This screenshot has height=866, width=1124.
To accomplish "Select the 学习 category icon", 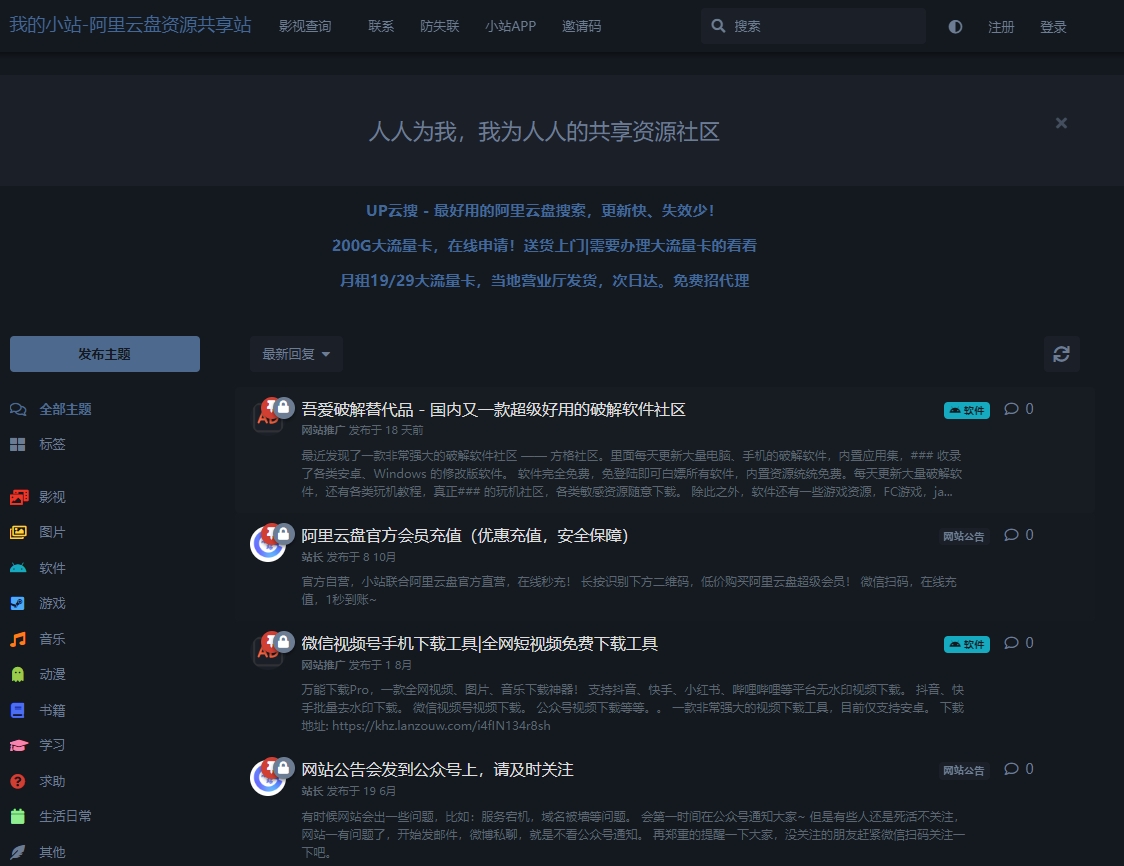I will point(18,745).
